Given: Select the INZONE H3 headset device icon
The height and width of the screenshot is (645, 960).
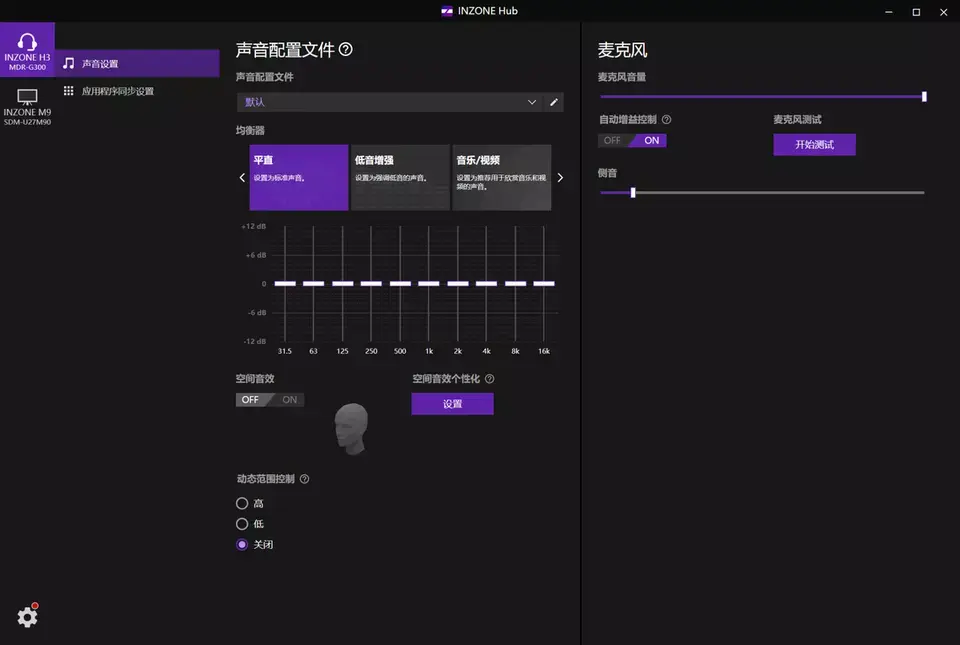Looking at the screenshot, I should click(27, 43).
